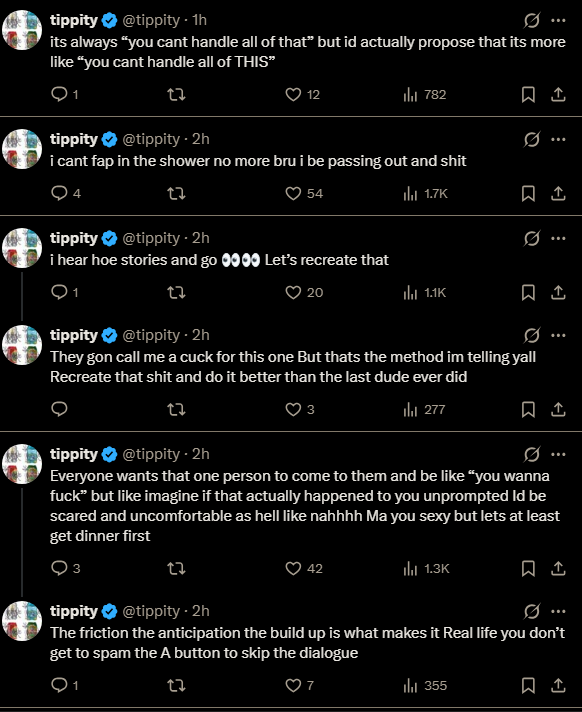Click the @tippity handle on the first tweet
Image resolution: width=582 pixels, height=712 pixels.
(x=151, y=20)
